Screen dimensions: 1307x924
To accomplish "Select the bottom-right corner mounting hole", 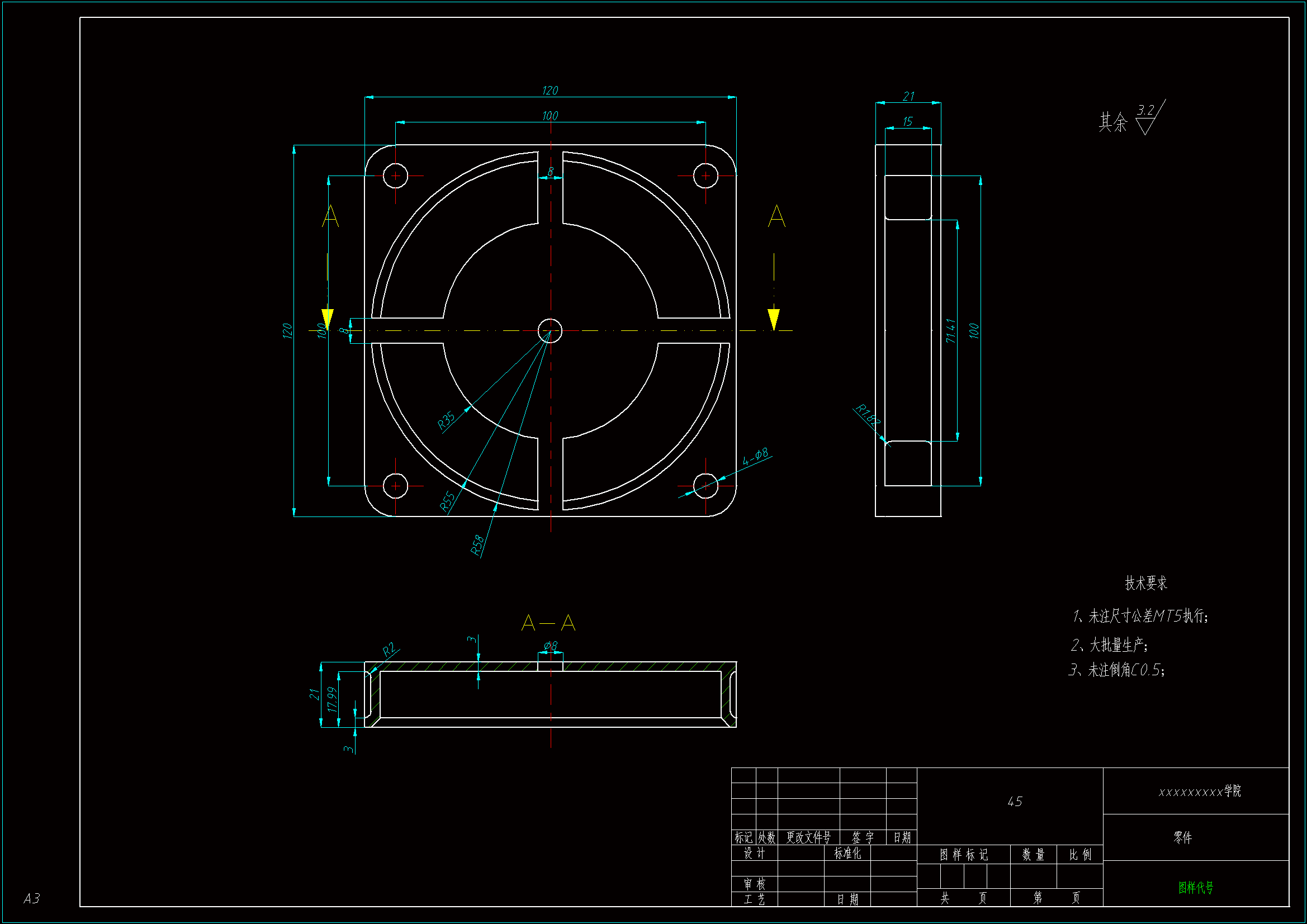I will (x=706, y=486).
